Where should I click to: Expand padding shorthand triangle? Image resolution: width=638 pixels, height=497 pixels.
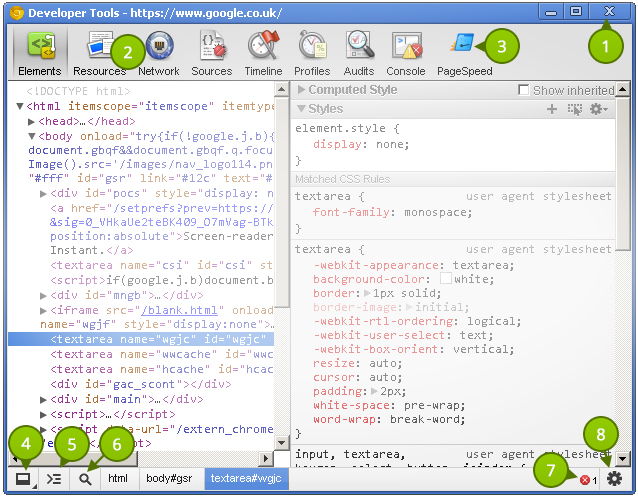click(374, 391)
